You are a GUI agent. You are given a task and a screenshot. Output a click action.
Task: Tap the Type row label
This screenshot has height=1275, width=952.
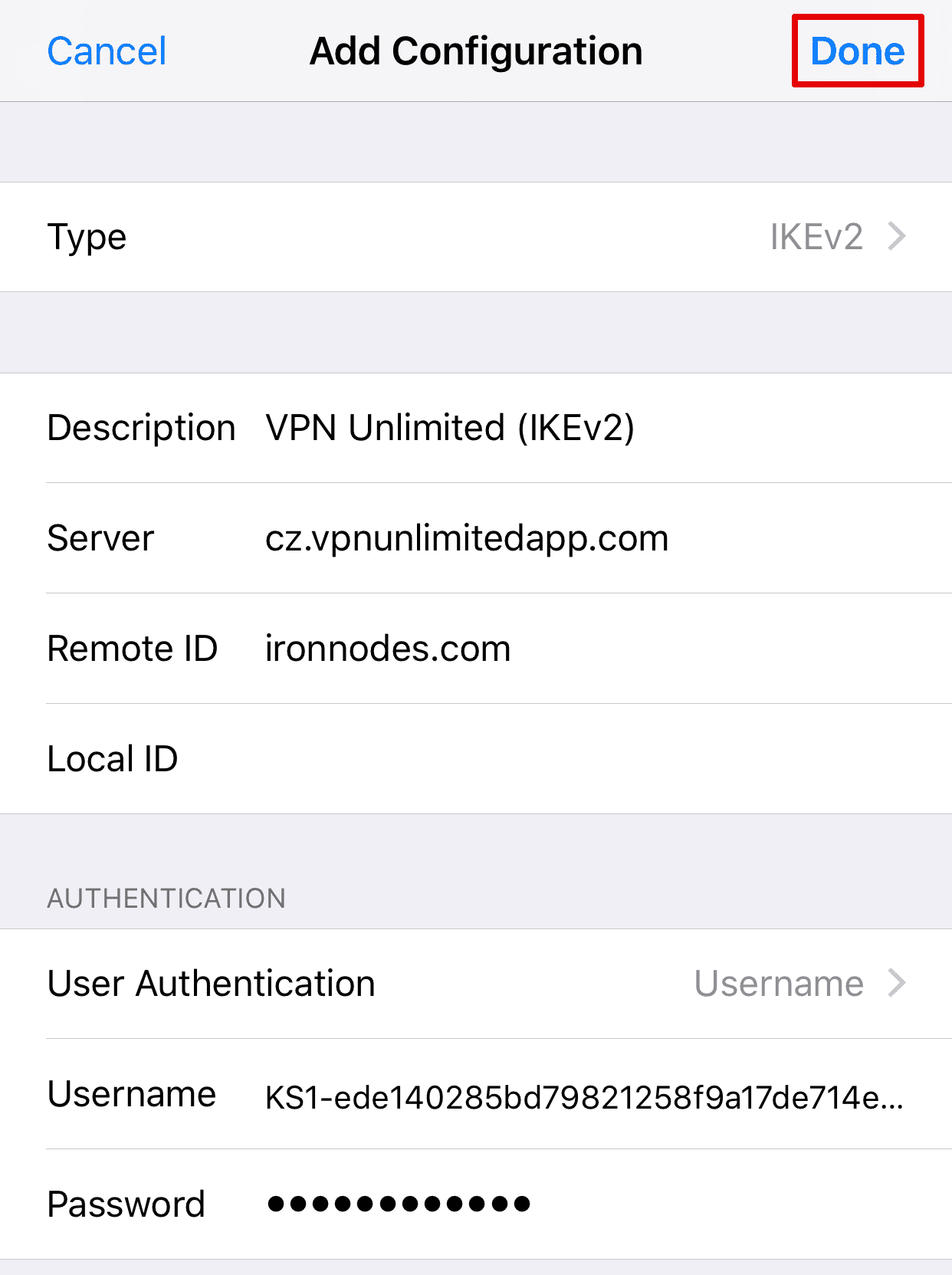[x=86, y=236]
